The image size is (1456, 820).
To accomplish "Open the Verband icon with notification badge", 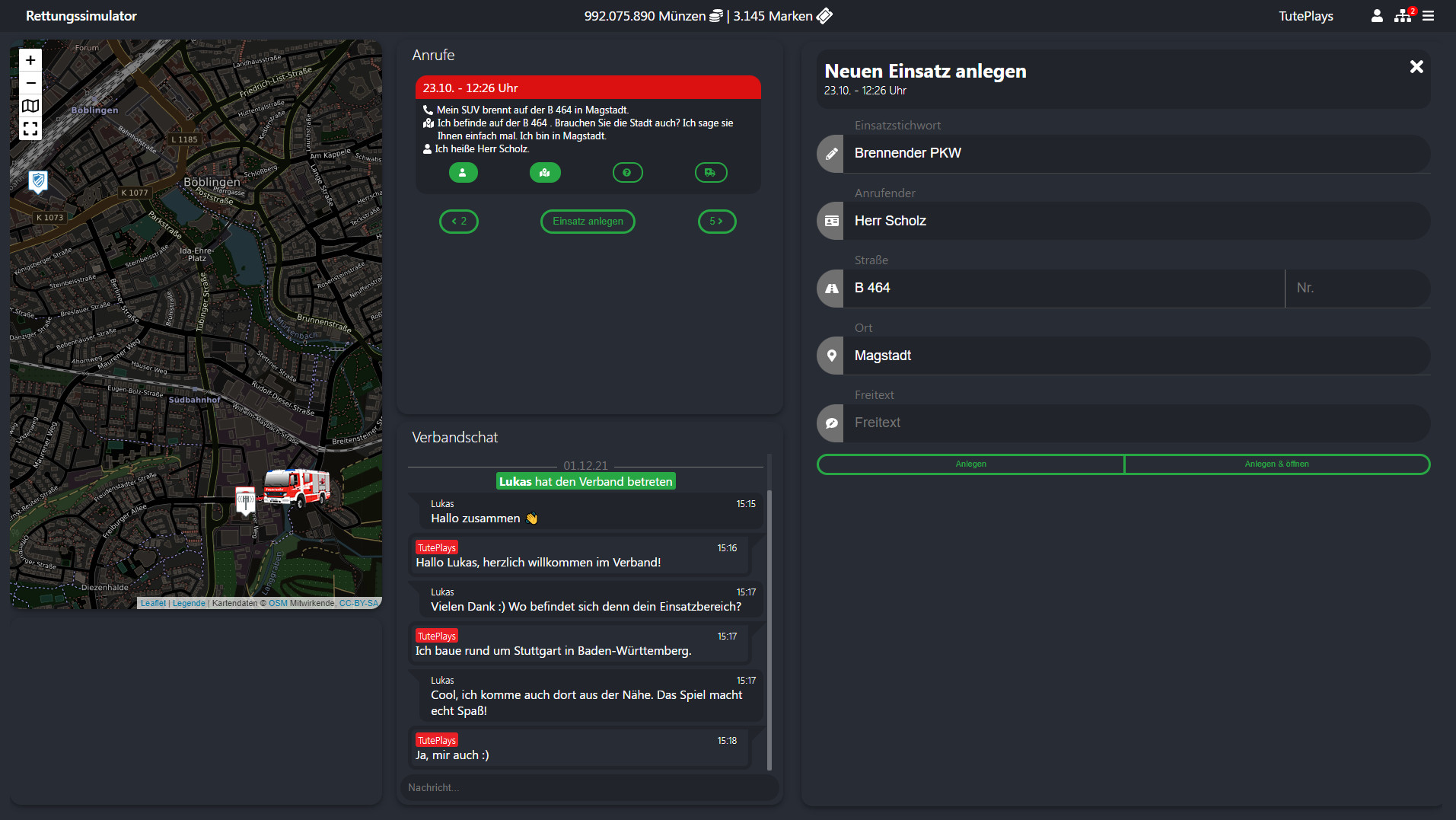I will (1403, 16).
